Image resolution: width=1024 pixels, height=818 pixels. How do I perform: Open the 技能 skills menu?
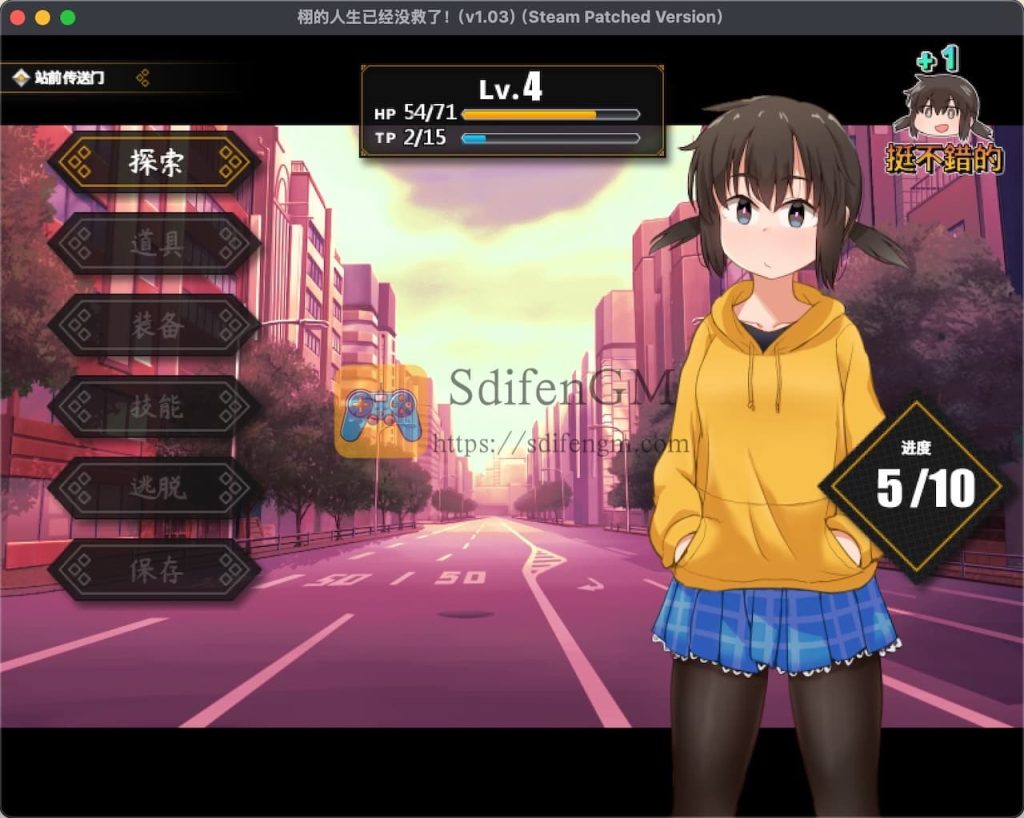coord(154,407)
